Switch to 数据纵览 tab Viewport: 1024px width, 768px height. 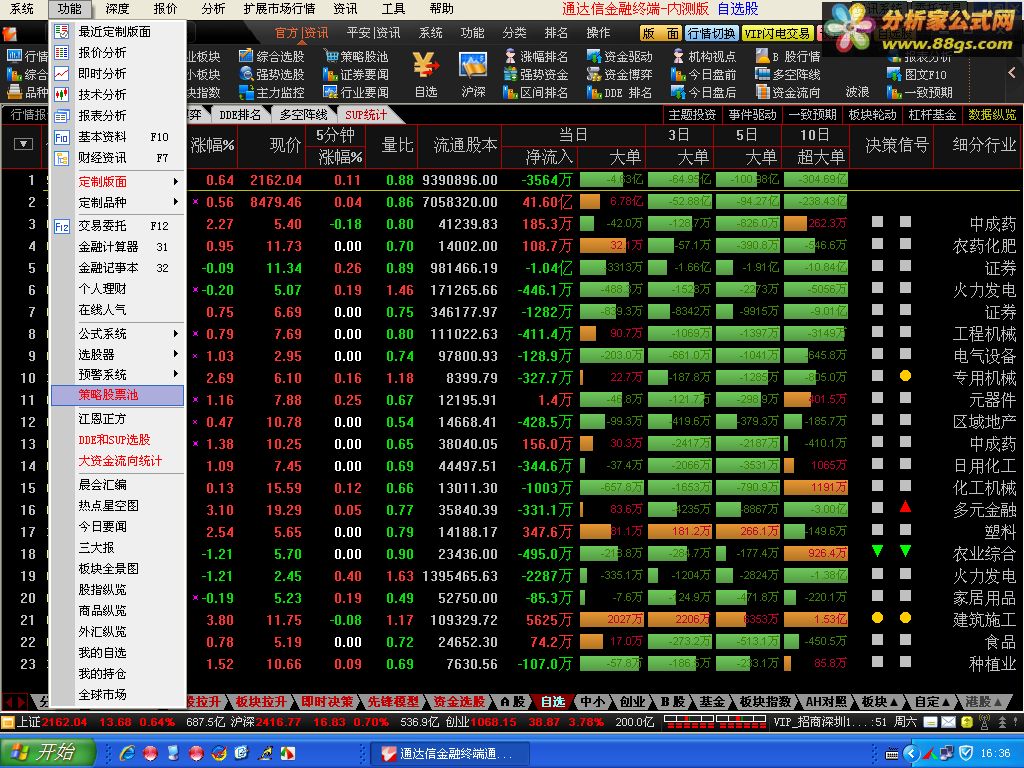[x=992, y=115]
